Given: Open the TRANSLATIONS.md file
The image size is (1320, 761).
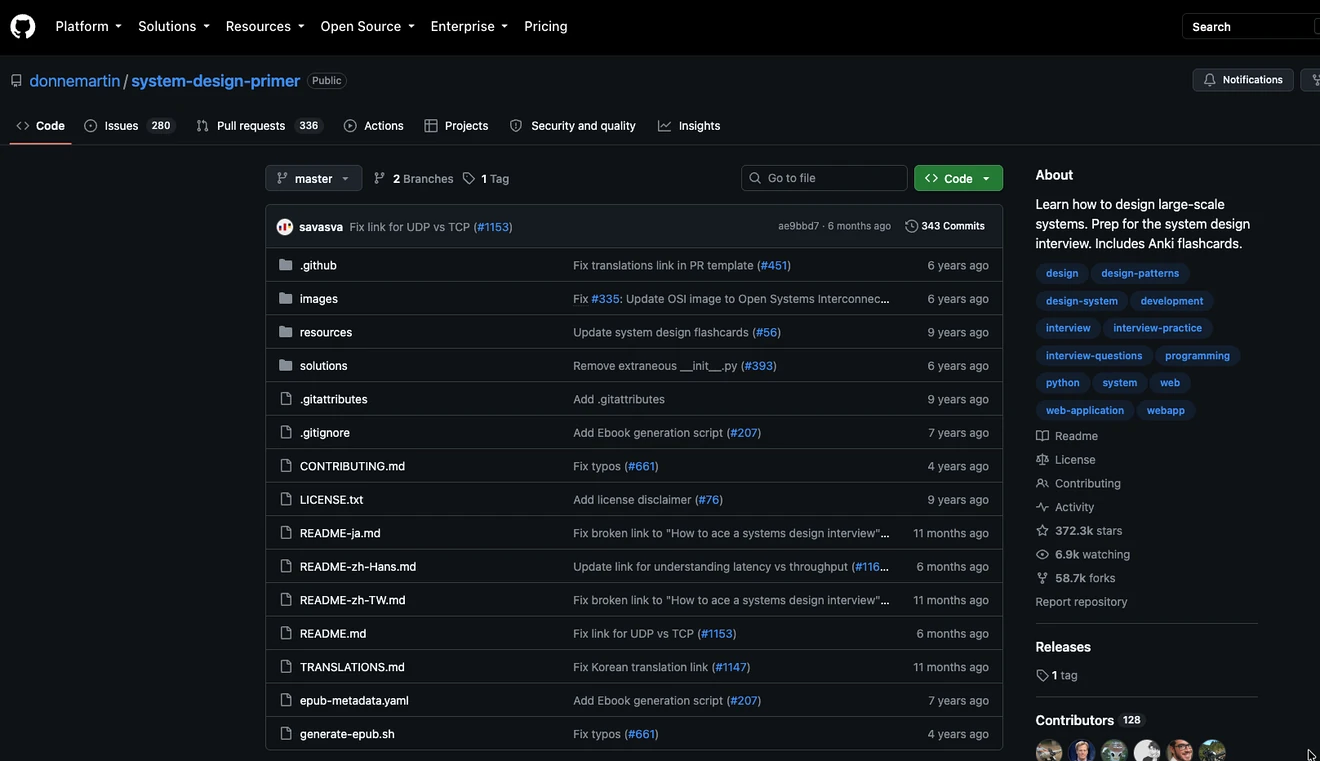Looking at the screenshot, I should 352,667.
